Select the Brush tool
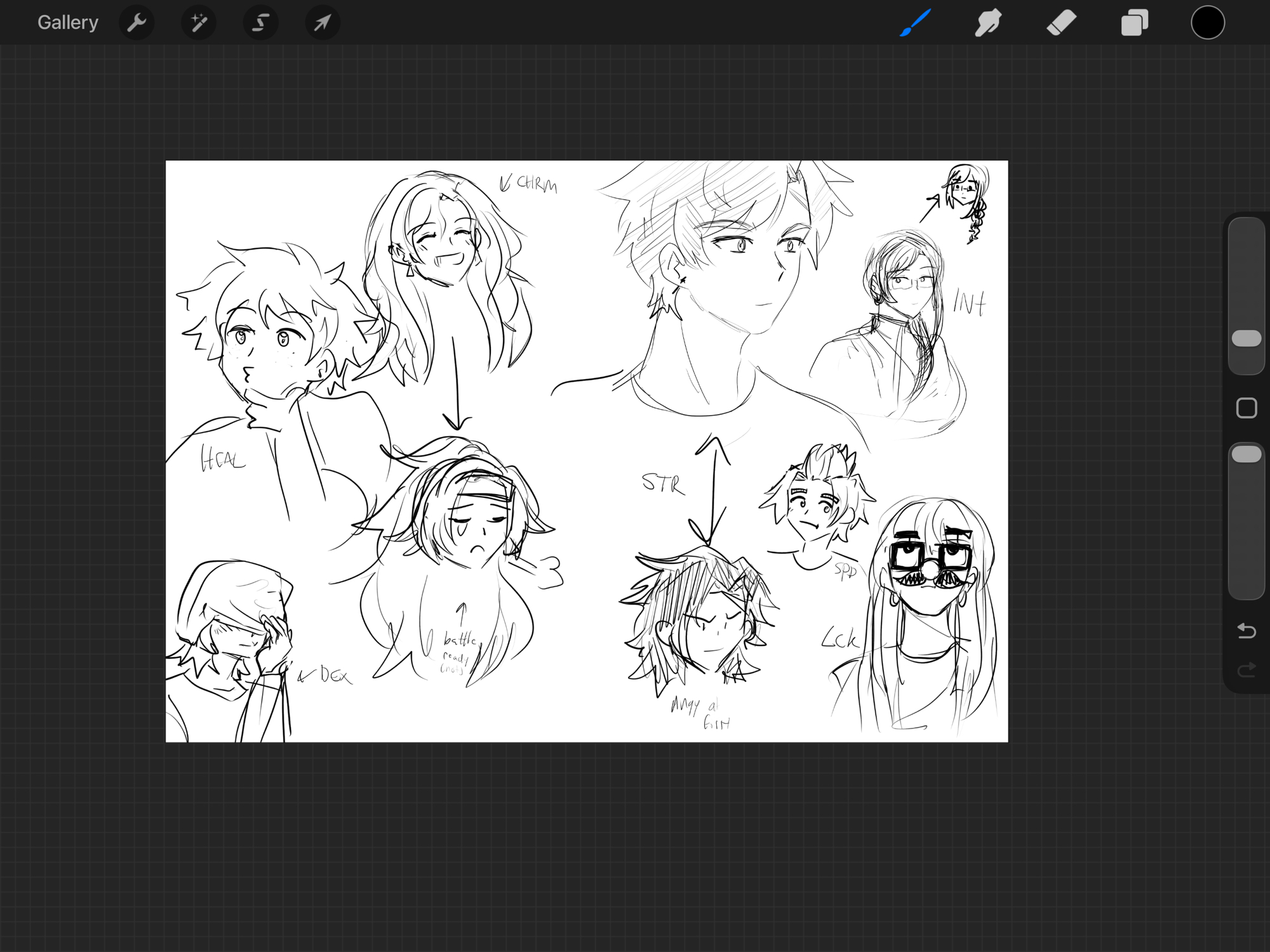This screenshot has height=952, width=1270. point(916,23)
